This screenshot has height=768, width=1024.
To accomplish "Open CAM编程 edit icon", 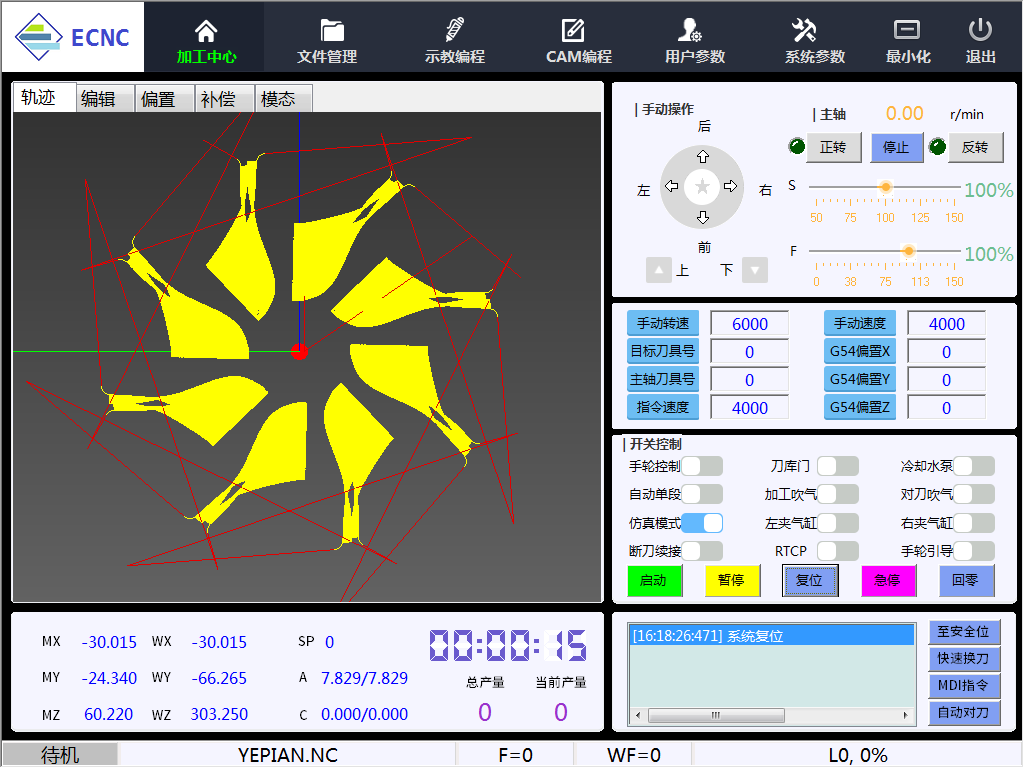I will pyautogui.click(x=573, y=31).
